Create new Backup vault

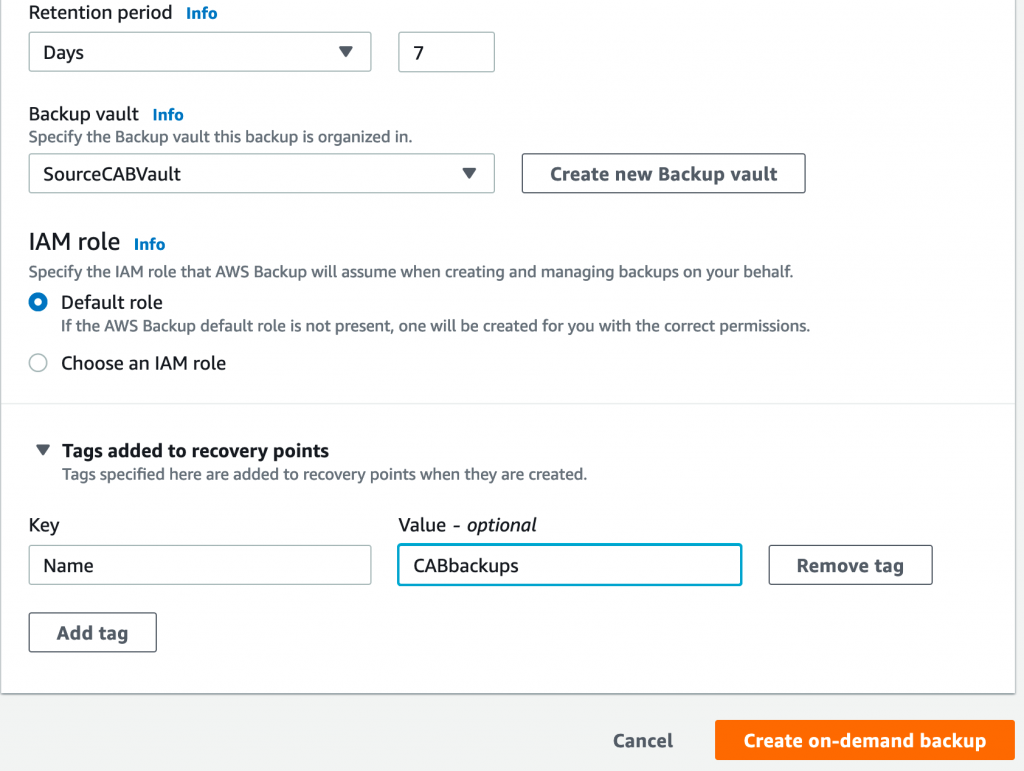pos(663,173)
